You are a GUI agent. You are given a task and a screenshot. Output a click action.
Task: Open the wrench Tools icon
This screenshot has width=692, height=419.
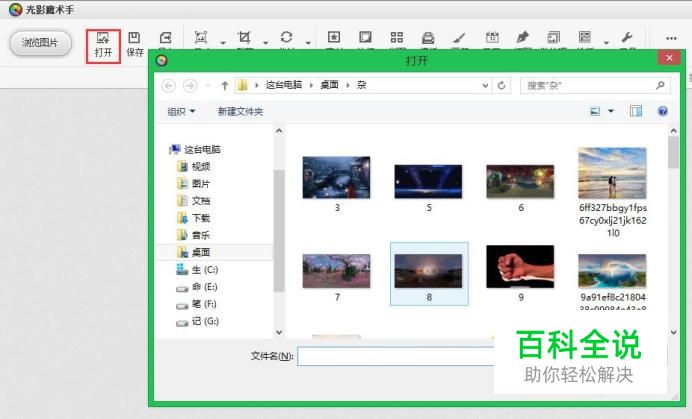click(x=627, y=38)
